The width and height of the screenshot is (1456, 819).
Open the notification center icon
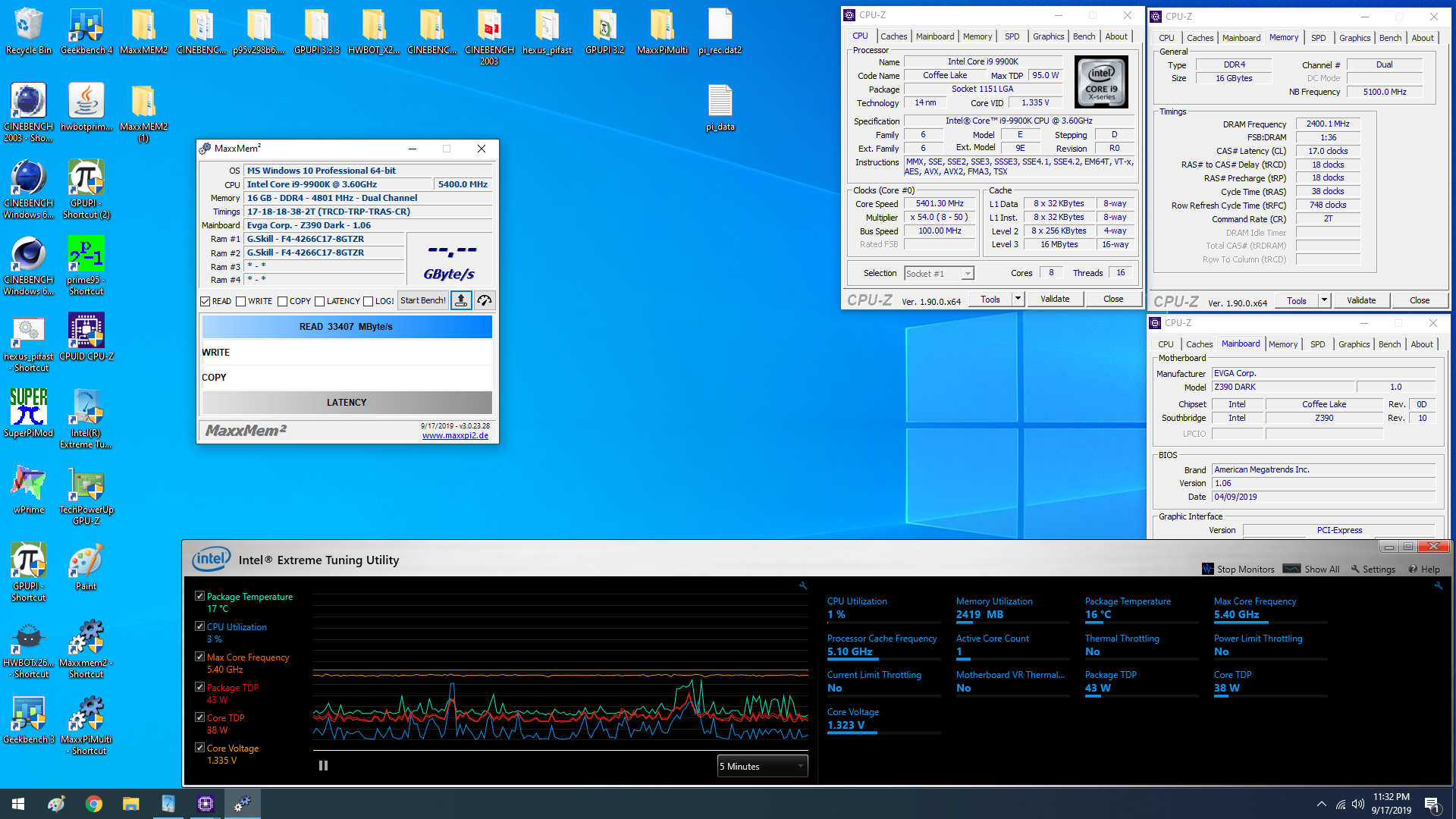1432,804
